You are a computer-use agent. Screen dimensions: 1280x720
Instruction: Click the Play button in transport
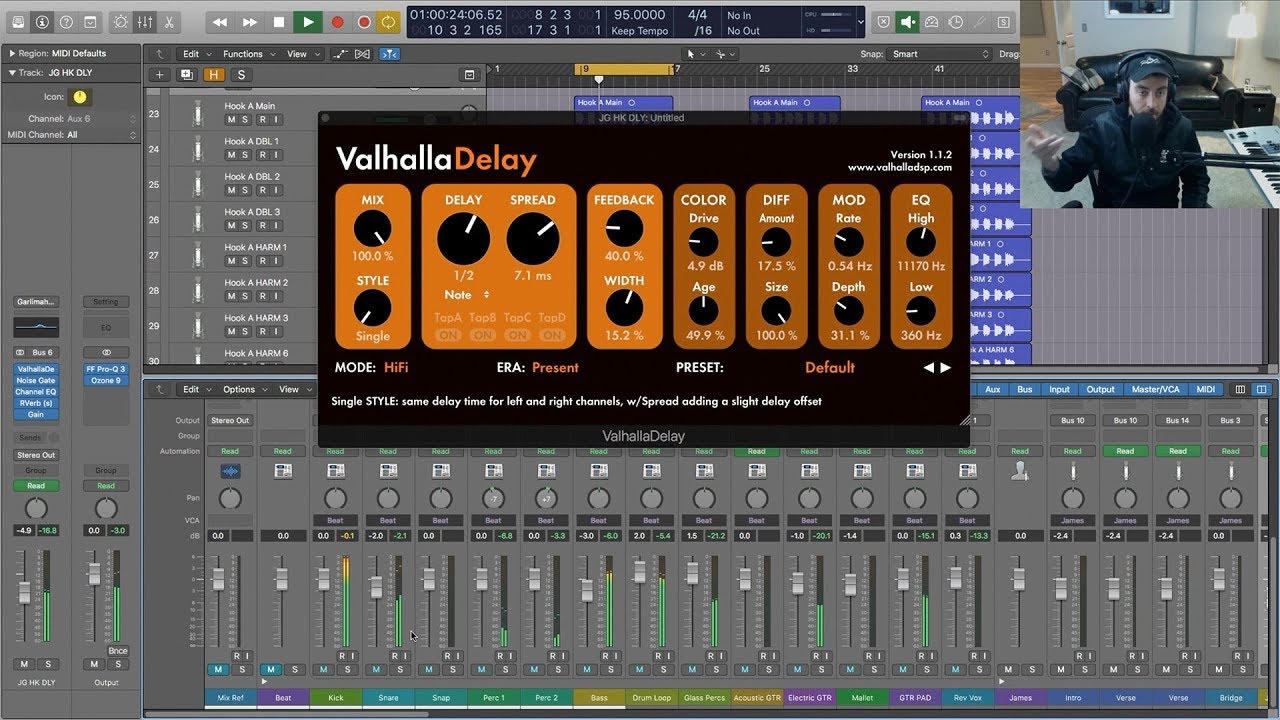point(308,21)
